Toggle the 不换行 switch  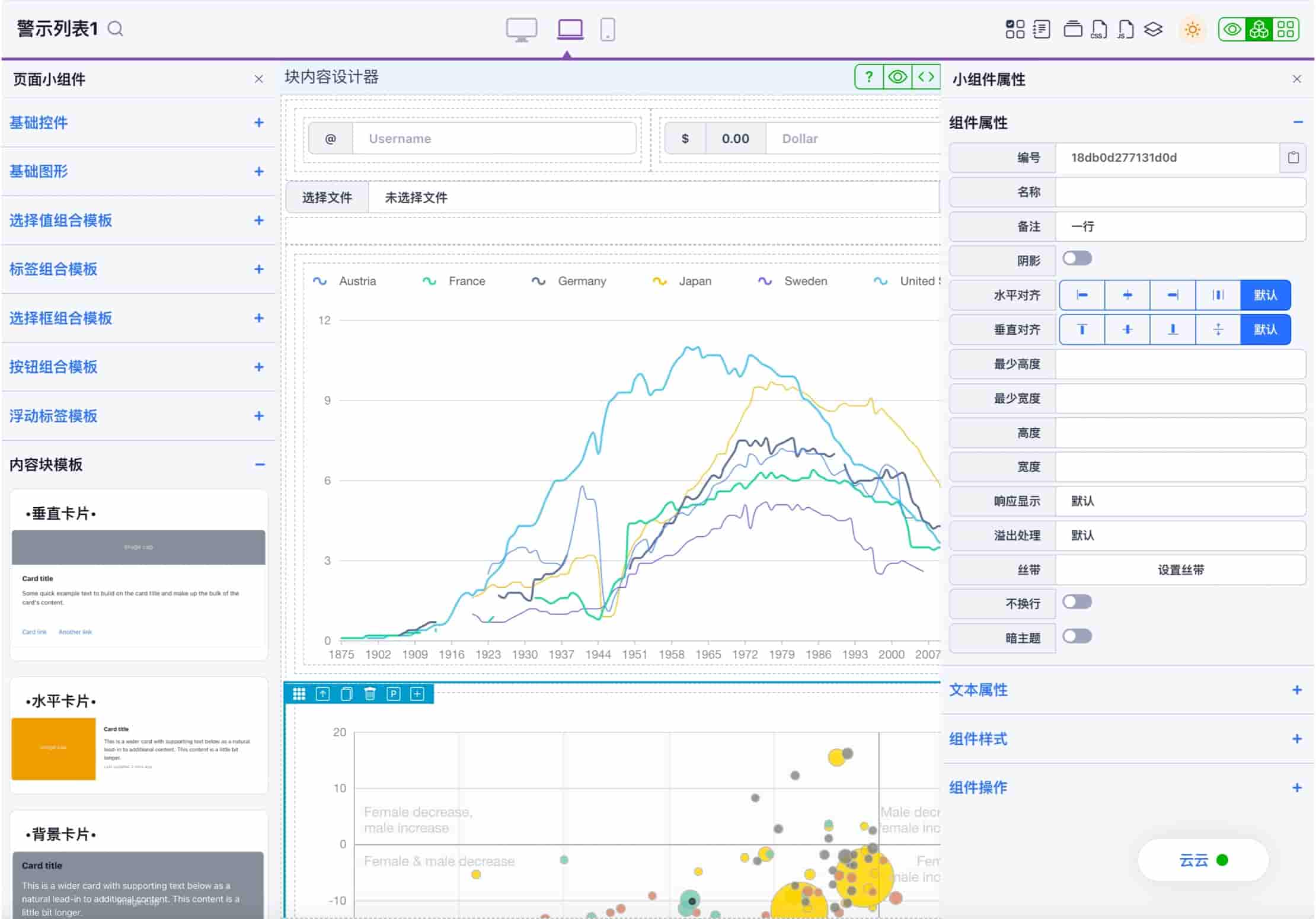1077,603
